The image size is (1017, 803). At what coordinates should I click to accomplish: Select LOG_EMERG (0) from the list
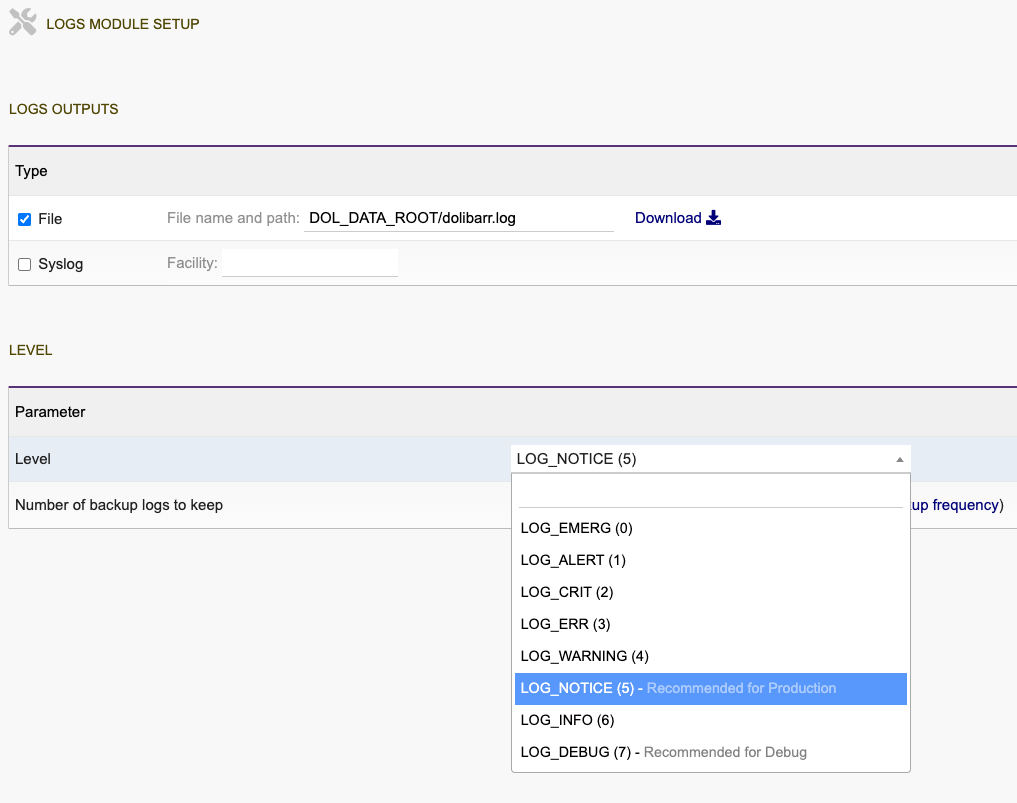coord(577,528)
